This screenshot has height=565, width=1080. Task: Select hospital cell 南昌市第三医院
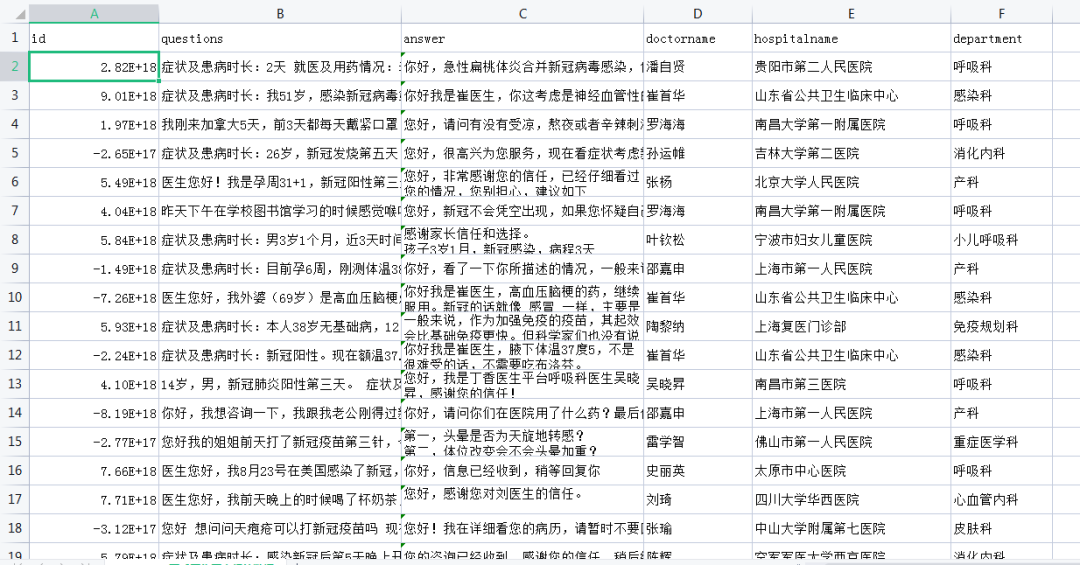click(x=851, y=384)
